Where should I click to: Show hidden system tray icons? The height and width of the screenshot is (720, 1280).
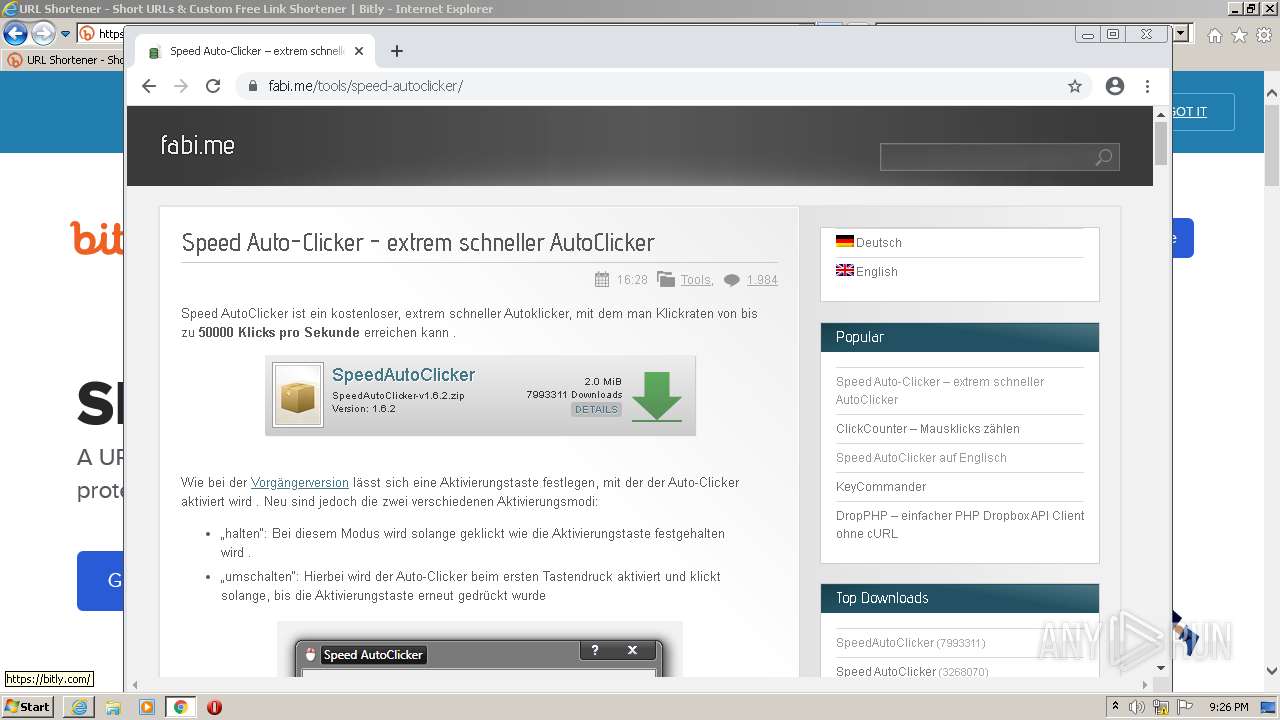pos(1115,707)
